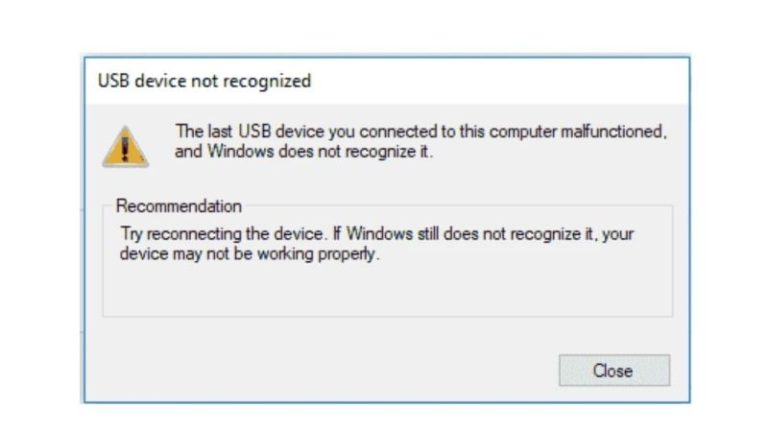This screenshot has height=432, width=768.
Task: Click the word "properly" in the recommendation
Action: (x=353, y=253)
